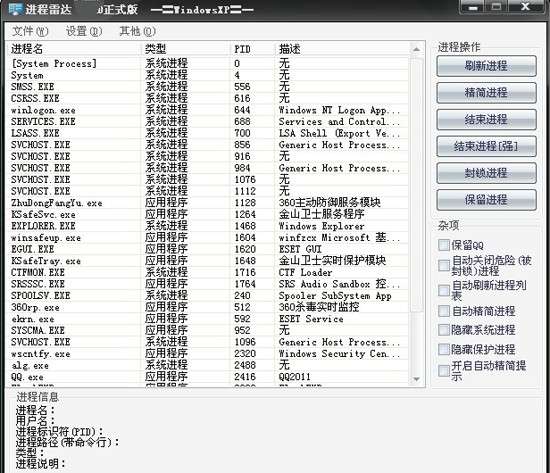Viewport: 550px width, 473px height.
Task: Click the 保留进程 button
Action: (x=486, y=200)
